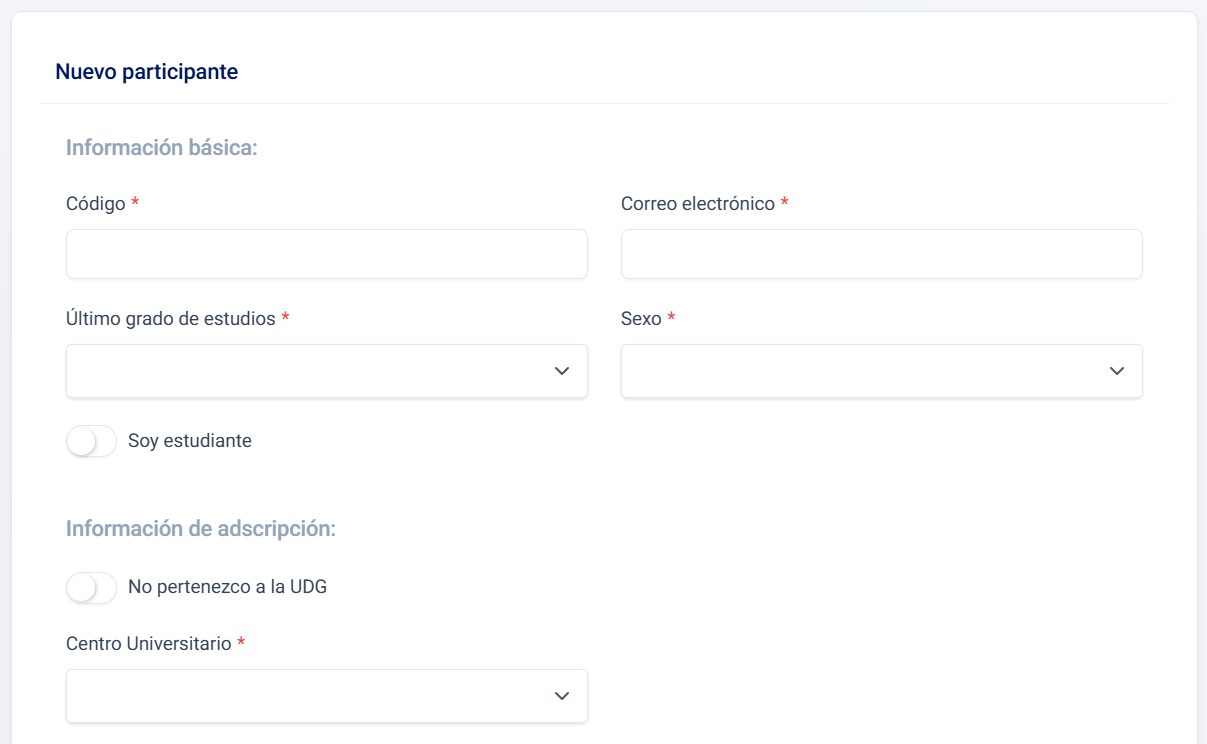Toggle the Soy estudiante switch

[x=92, y=441]
